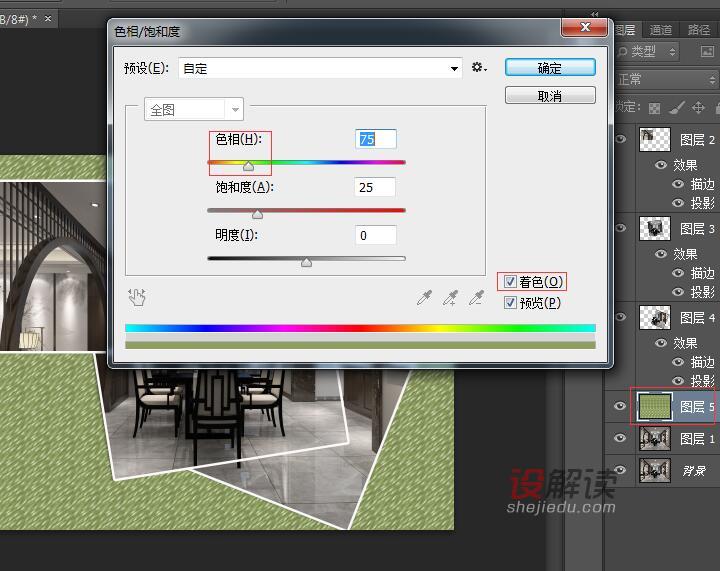
Task: Click the lock position move icon
Action: tap(698, 107)
